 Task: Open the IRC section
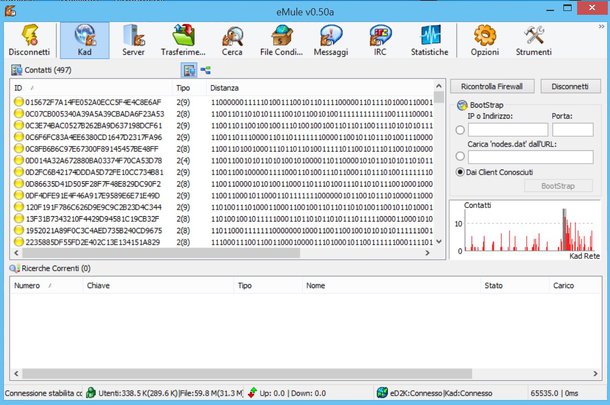coord(380,40)
